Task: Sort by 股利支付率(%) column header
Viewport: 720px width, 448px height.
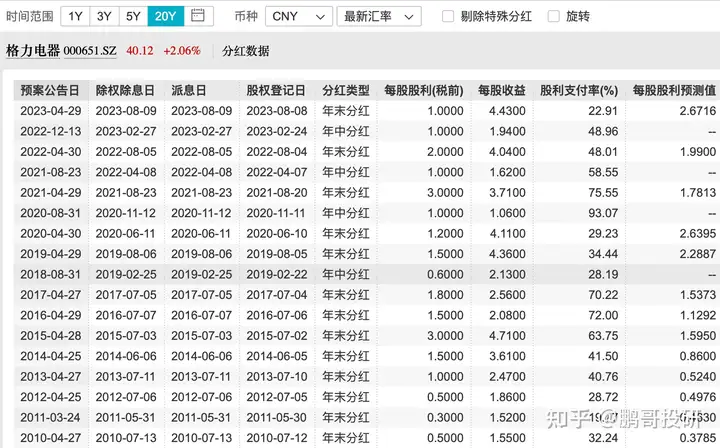Action: click(x=579, y=90)
